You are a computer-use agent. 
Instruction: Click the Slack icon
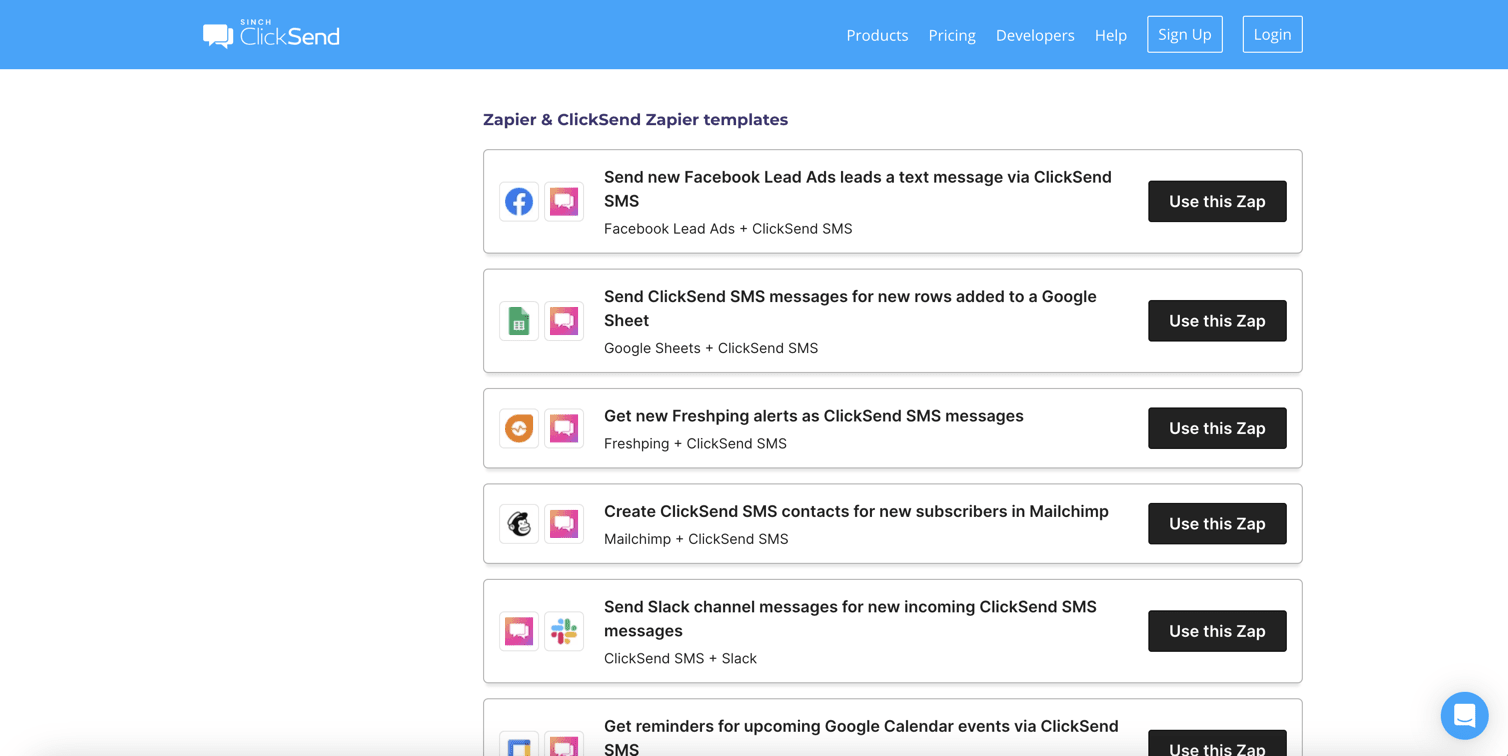pos(564,631)
